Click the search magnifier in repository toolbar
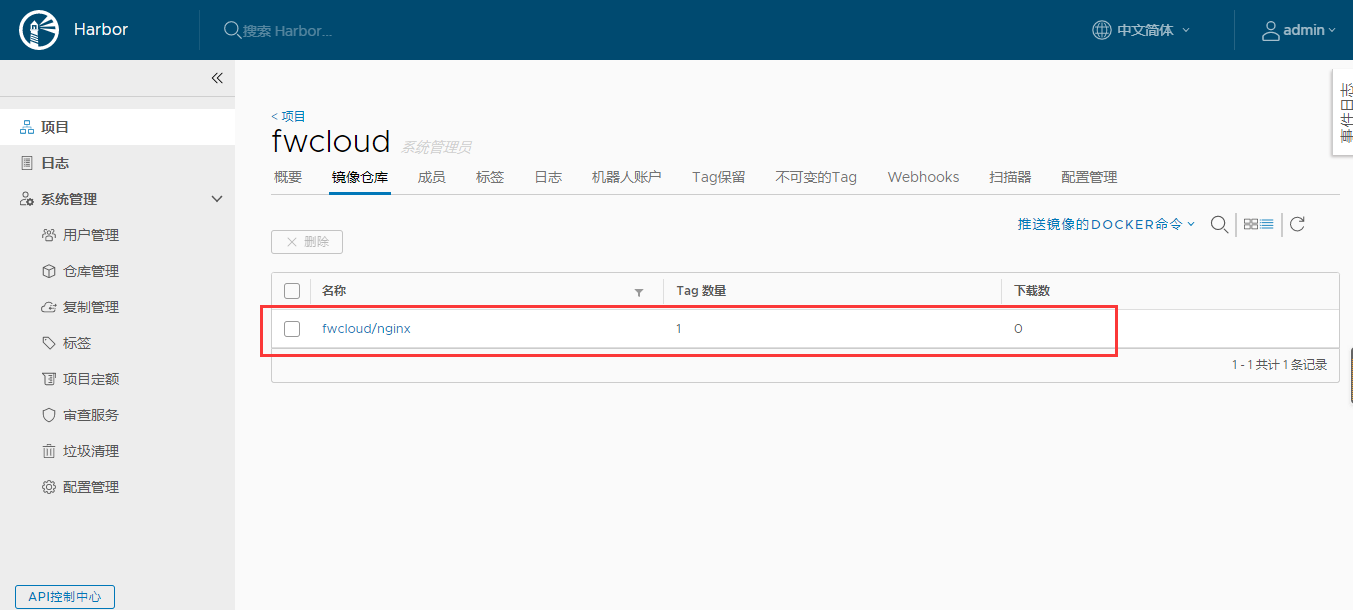Image resolution: width=1353 pixels, height=610 pixels. [1219, 224]
